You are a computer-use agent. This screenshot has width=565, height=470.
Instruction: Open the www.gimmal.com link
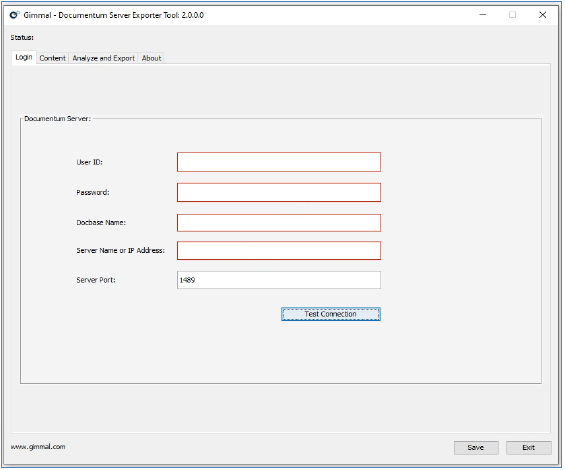pos(38,447)
